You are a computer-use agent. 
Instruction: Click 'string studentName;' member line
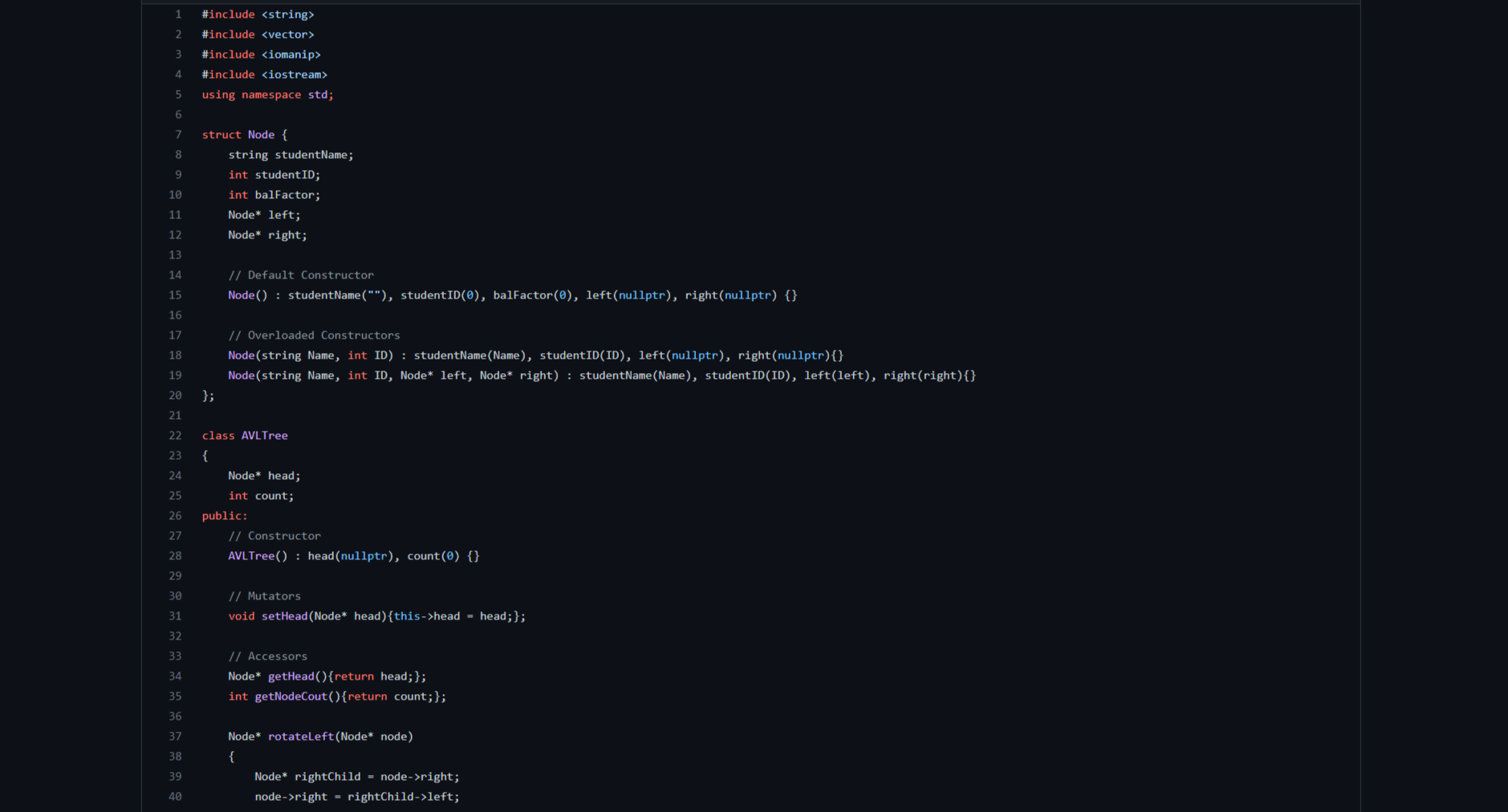coord(291,155)
